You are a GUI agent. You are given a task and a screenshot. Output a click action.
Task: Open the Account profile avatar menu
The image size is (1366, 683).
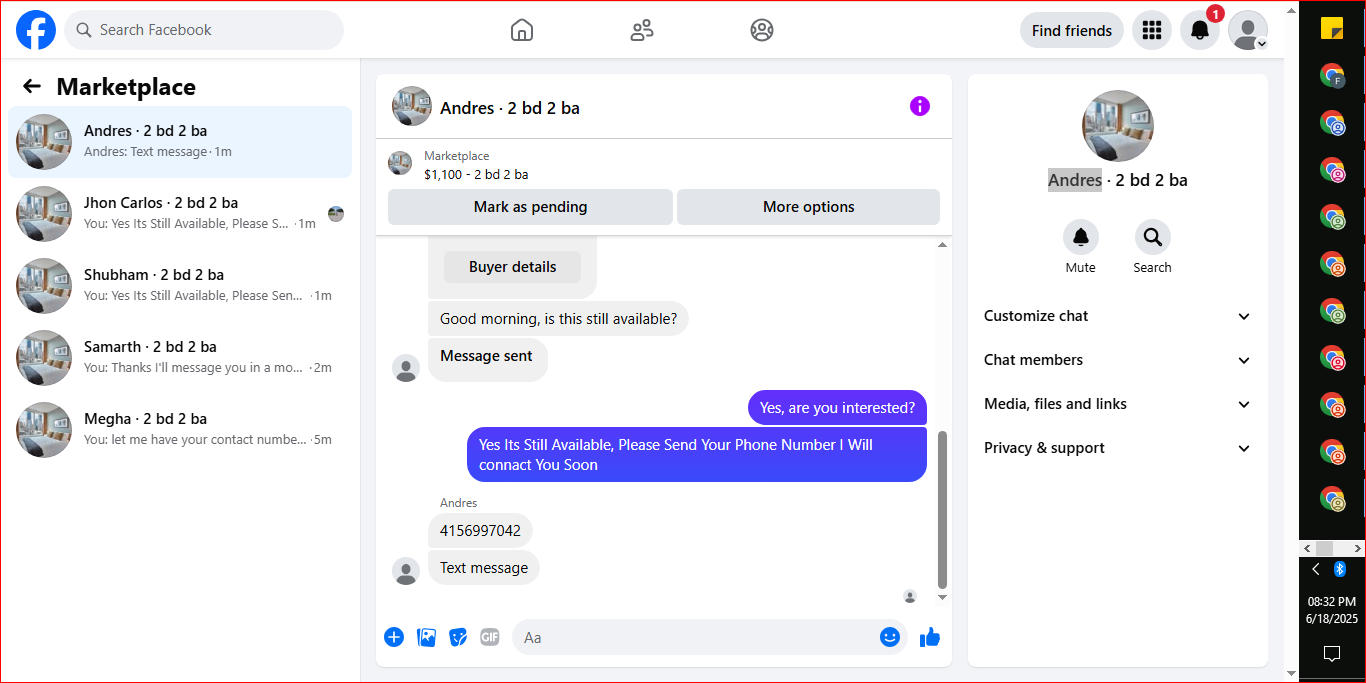tap(1248, 30)
